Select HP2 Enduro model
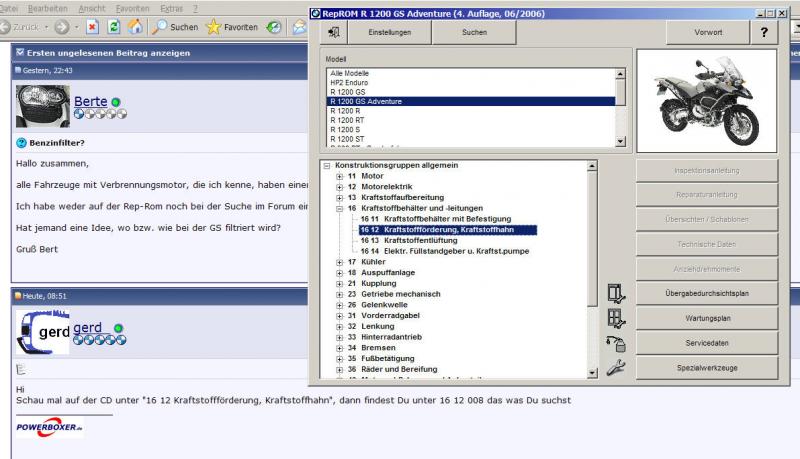The width and height of the screenshot is (800, 459). pyautogui.click(x=349, y=83)
